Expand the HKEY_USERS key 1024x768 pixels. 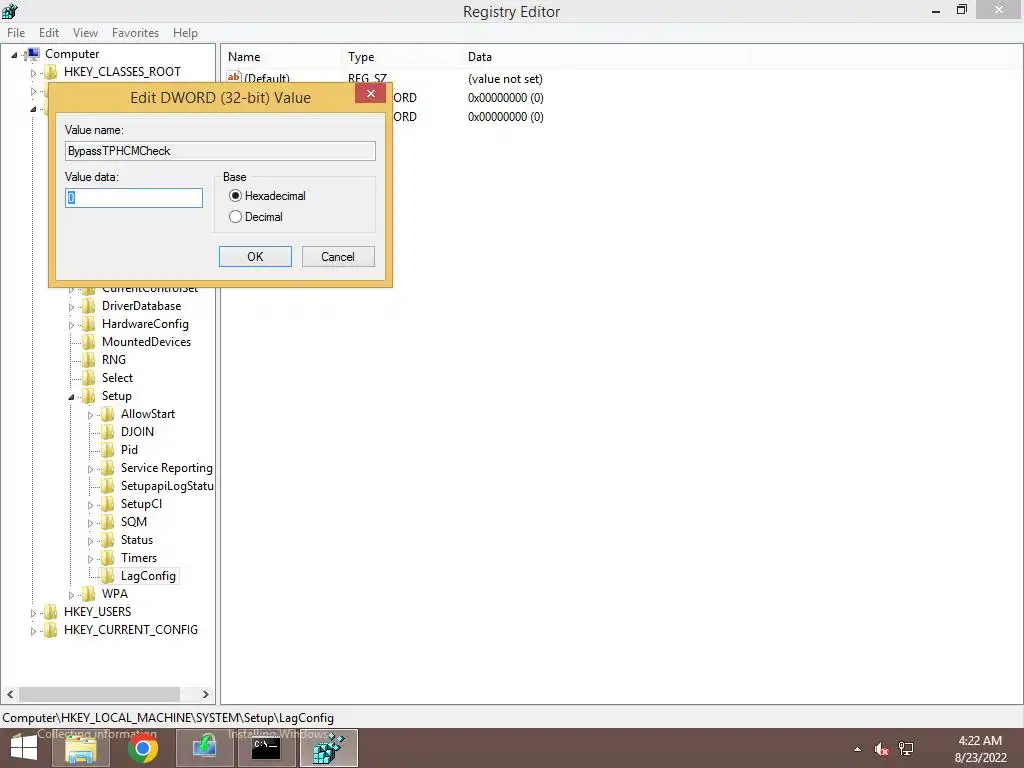(x=33, y=613)
